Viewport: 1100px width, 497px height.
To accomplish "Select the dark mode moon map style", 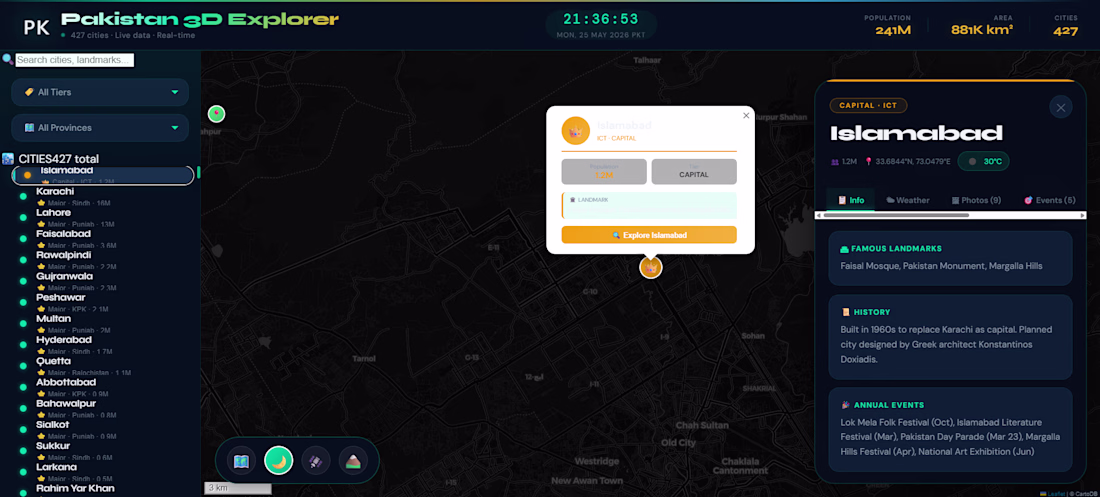I will point(279,461).
